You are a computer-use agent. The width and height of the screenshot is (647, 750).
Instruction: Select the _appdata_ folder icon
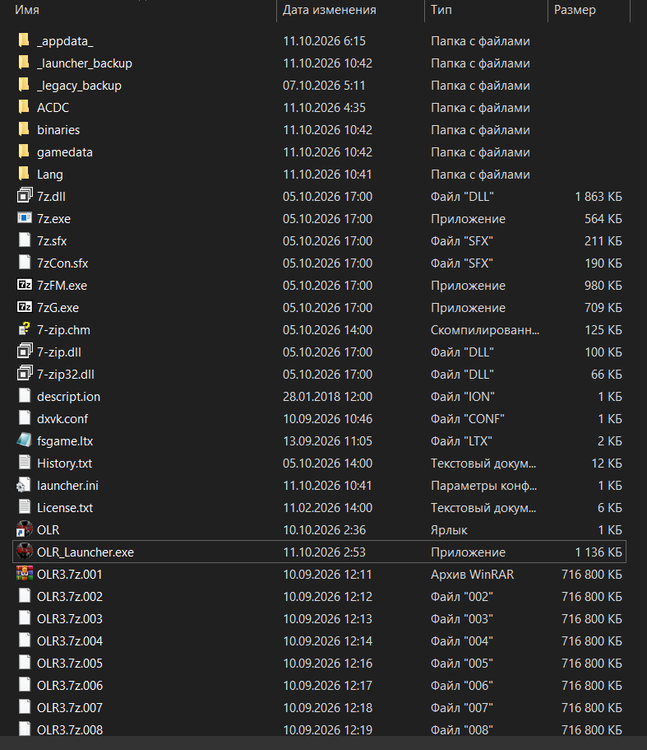point(24,41)
